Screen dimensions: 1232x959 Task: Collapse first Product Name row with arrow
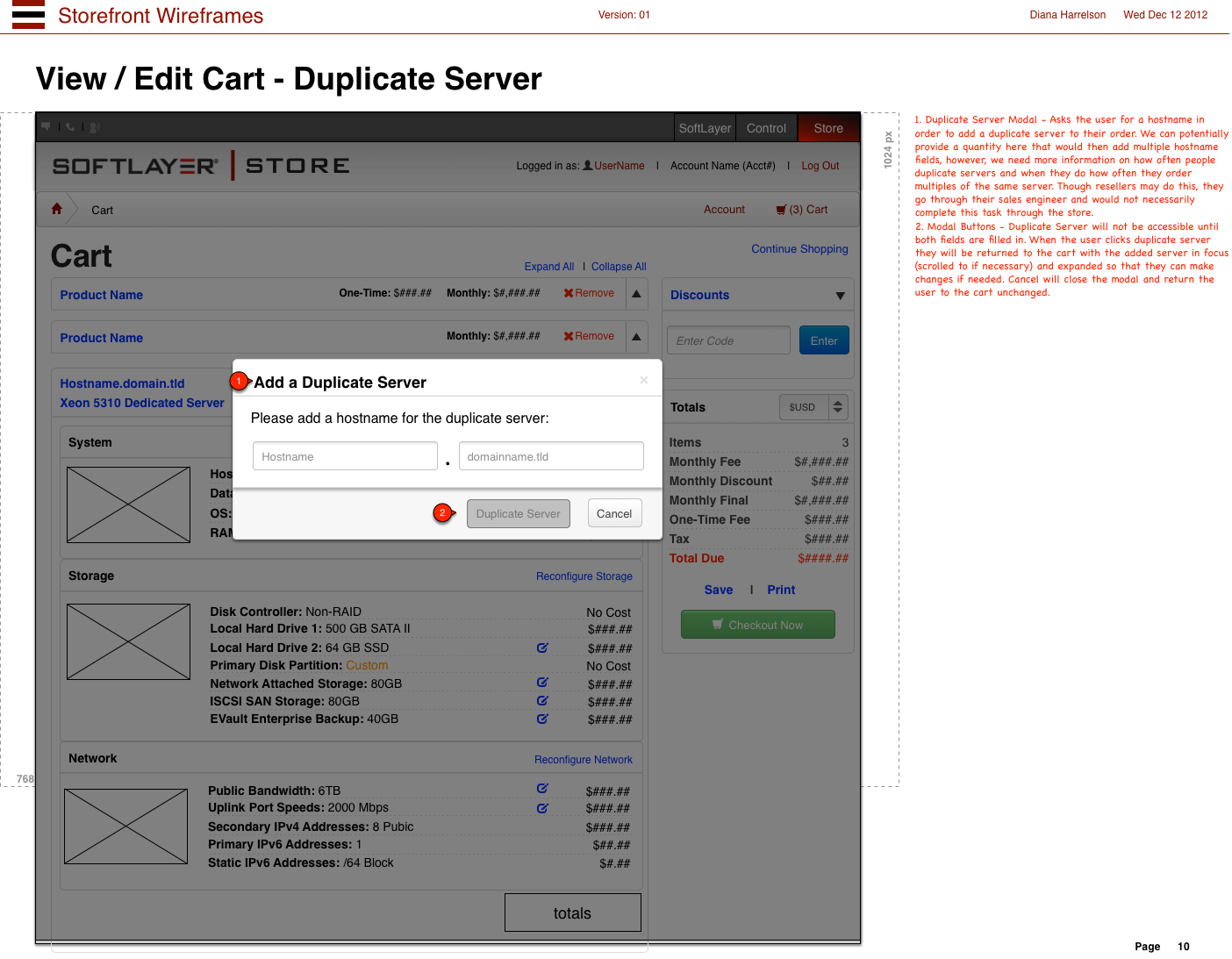(x=637, y=294)
